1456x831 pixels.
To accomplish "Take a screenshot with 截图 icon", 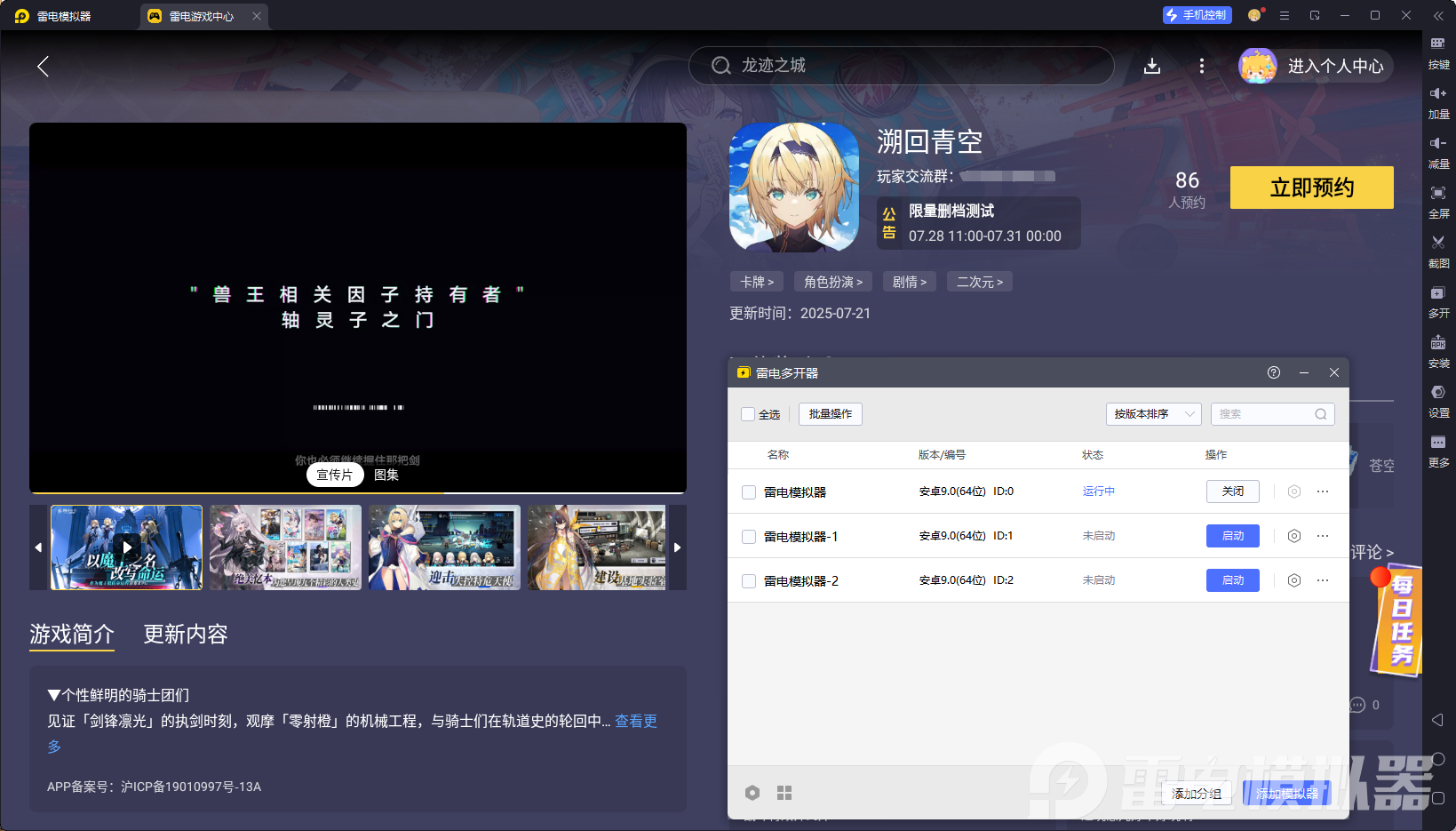I will (x=1438, y=243).
